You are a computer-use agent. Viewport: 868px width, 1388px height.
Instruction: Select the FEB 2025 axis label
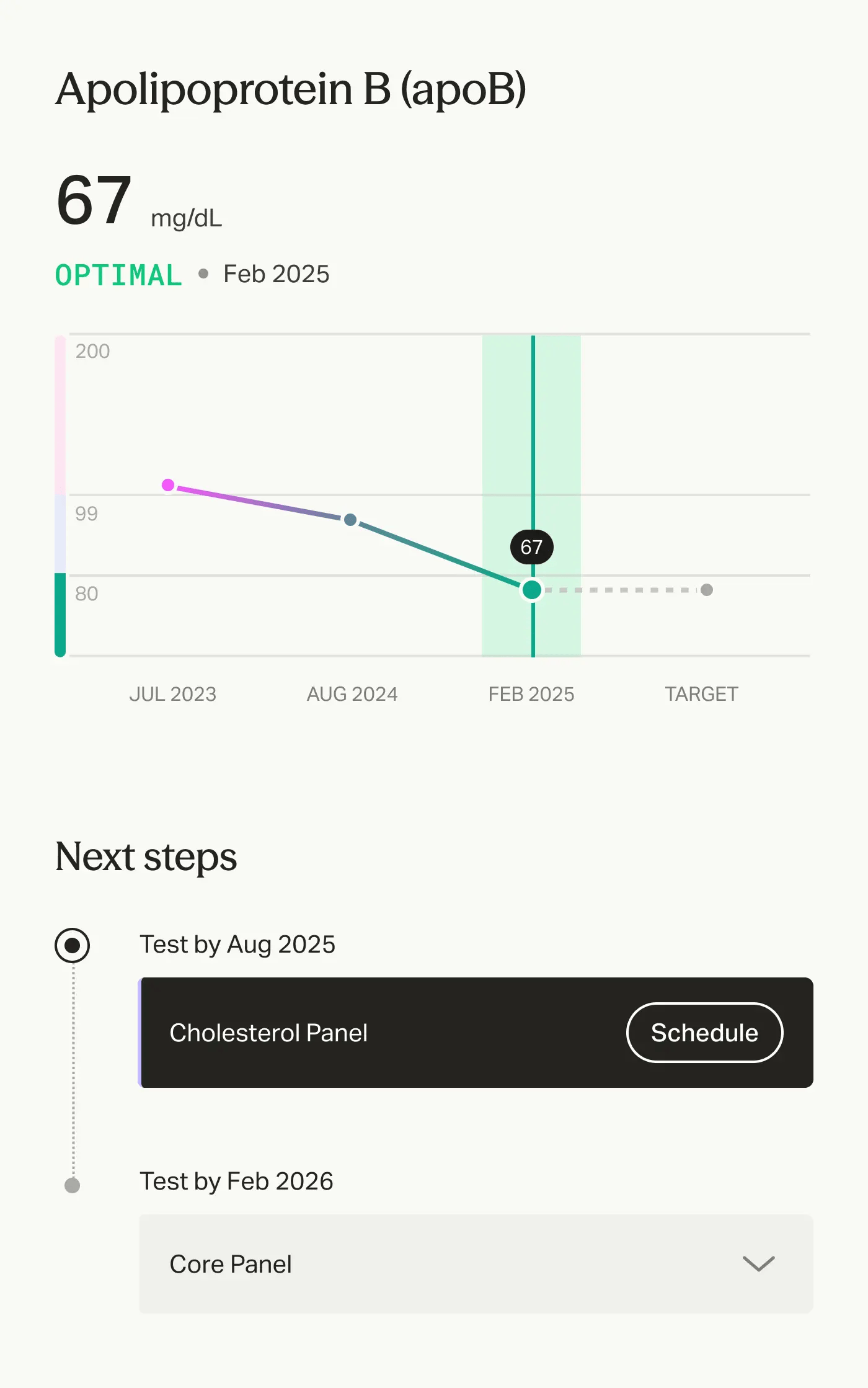coord(532,694)
